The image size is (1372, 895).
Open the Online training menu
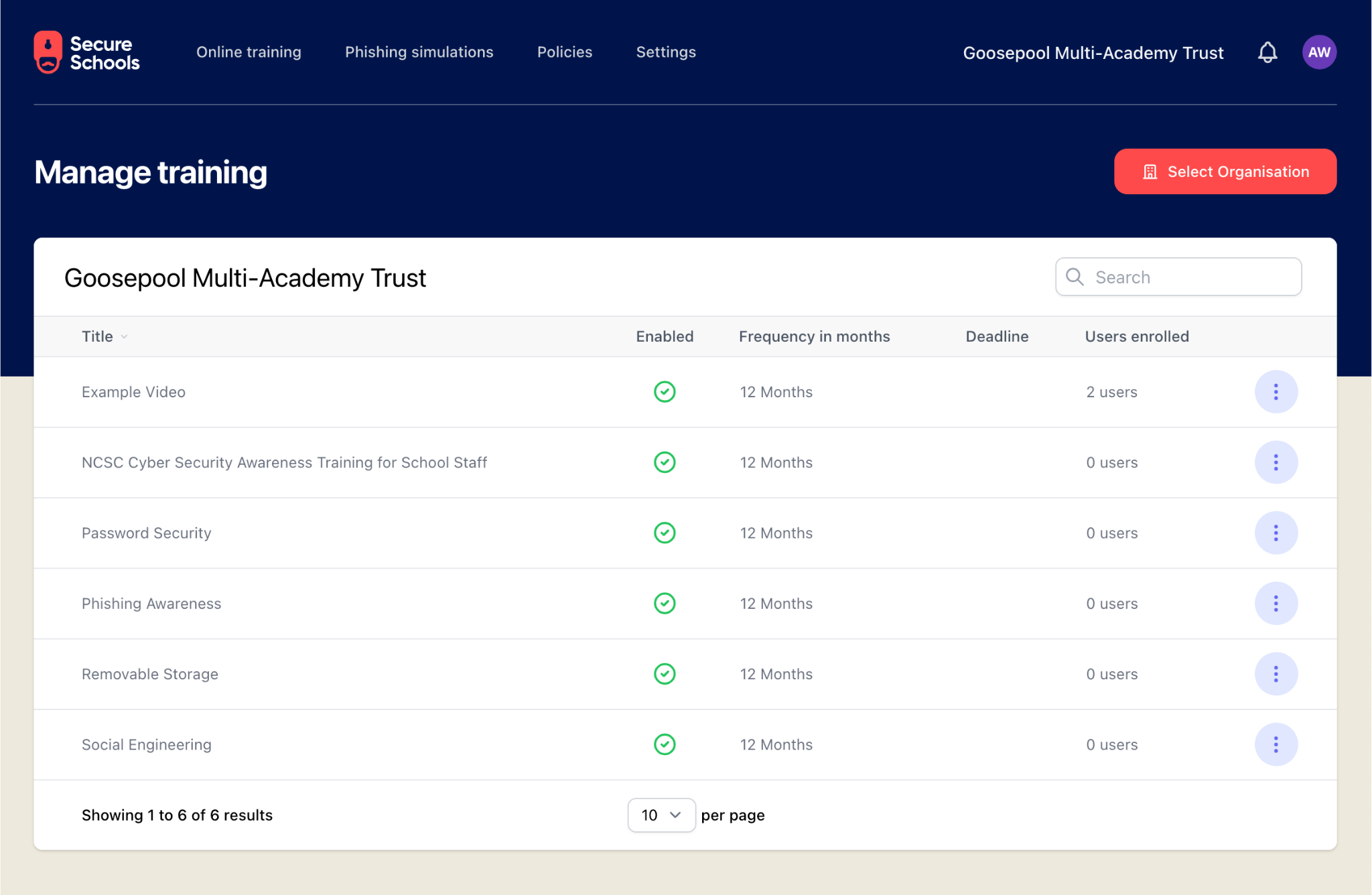click(249, 52)
